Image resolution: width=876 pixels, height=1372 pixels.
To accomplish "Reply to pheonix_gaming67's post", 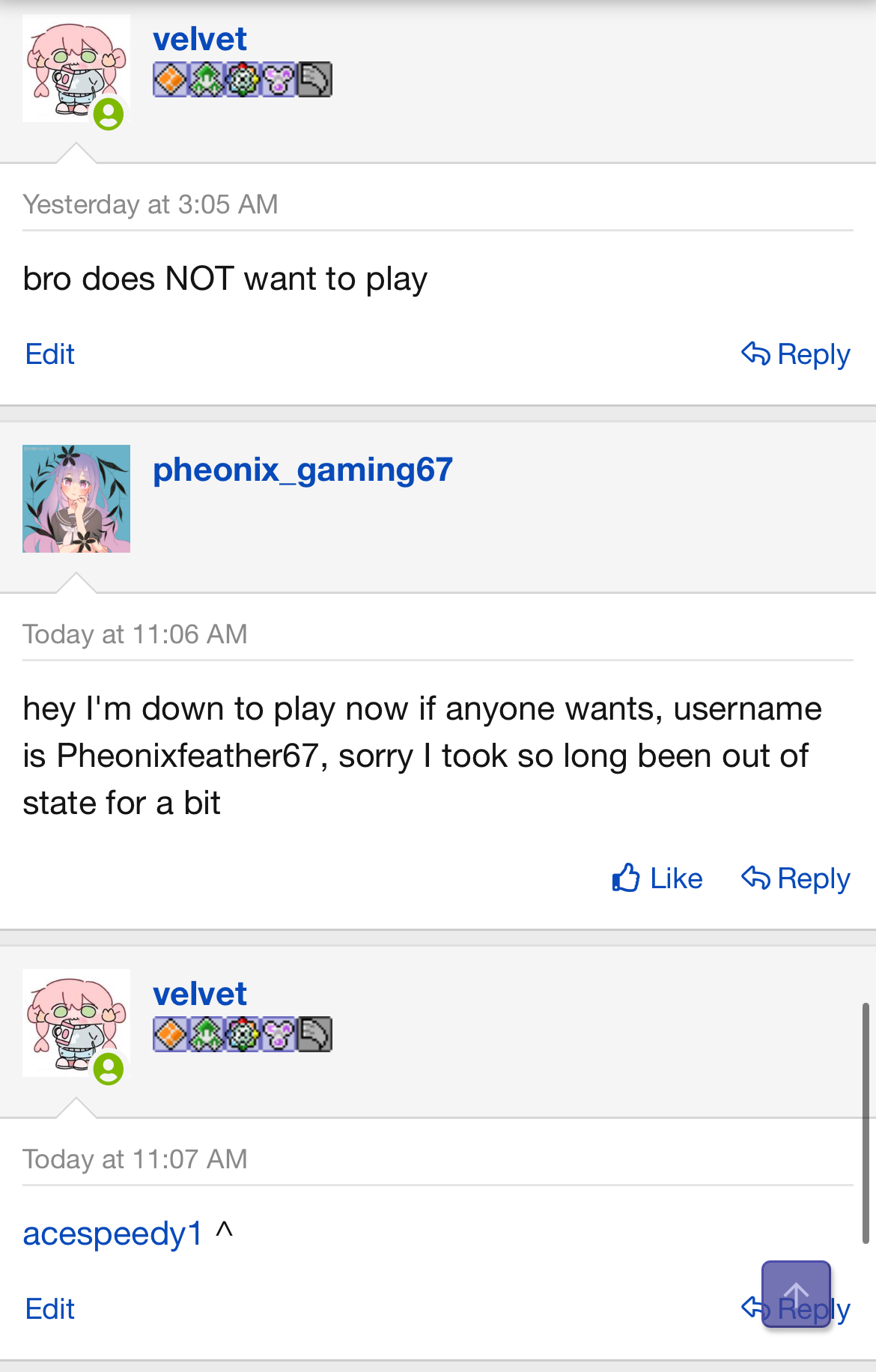I will pyautogui.click(x=796, y=878).
